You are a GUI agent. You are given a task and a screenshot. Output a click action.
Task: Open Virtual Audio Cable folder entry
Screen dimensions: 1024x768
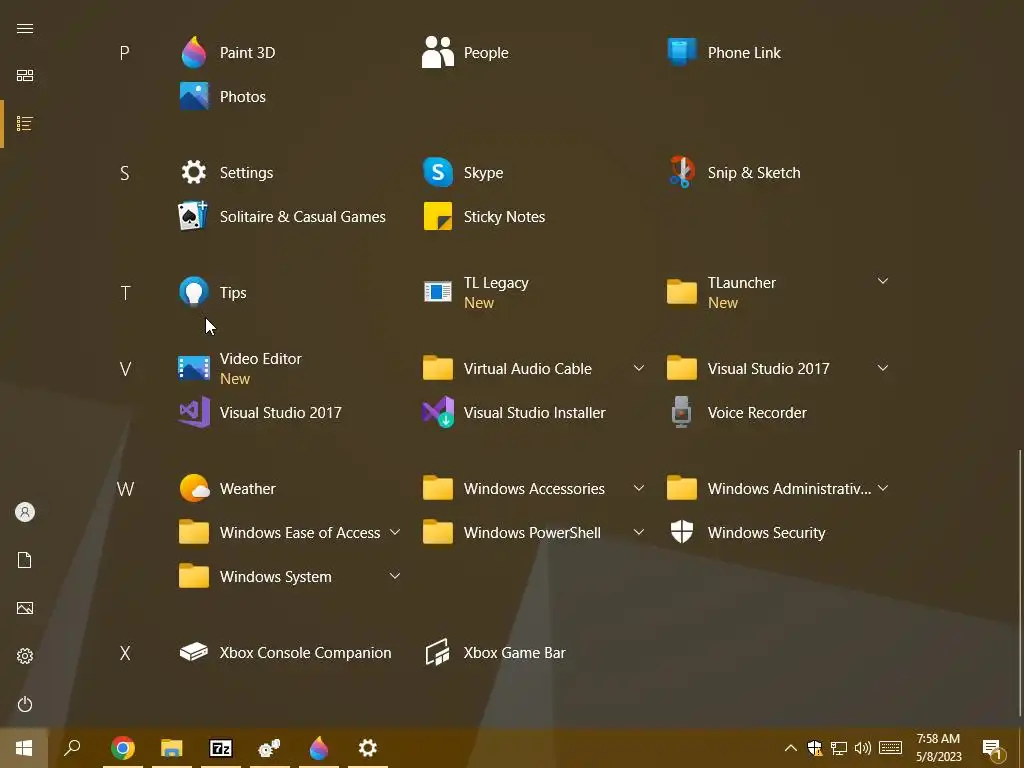tap(536, 368)
